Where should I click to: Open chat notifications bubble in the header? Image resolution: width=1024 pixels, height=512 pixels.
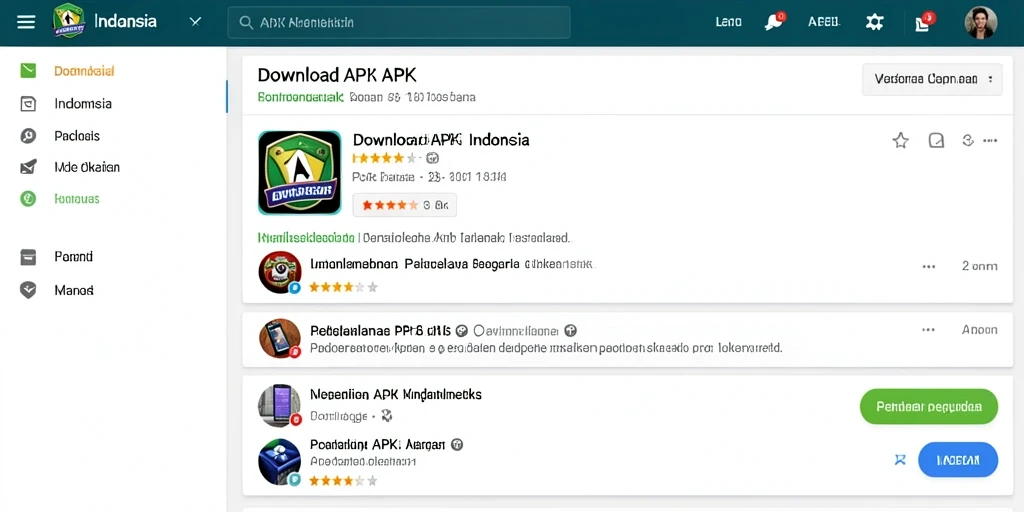click(775, 22)
